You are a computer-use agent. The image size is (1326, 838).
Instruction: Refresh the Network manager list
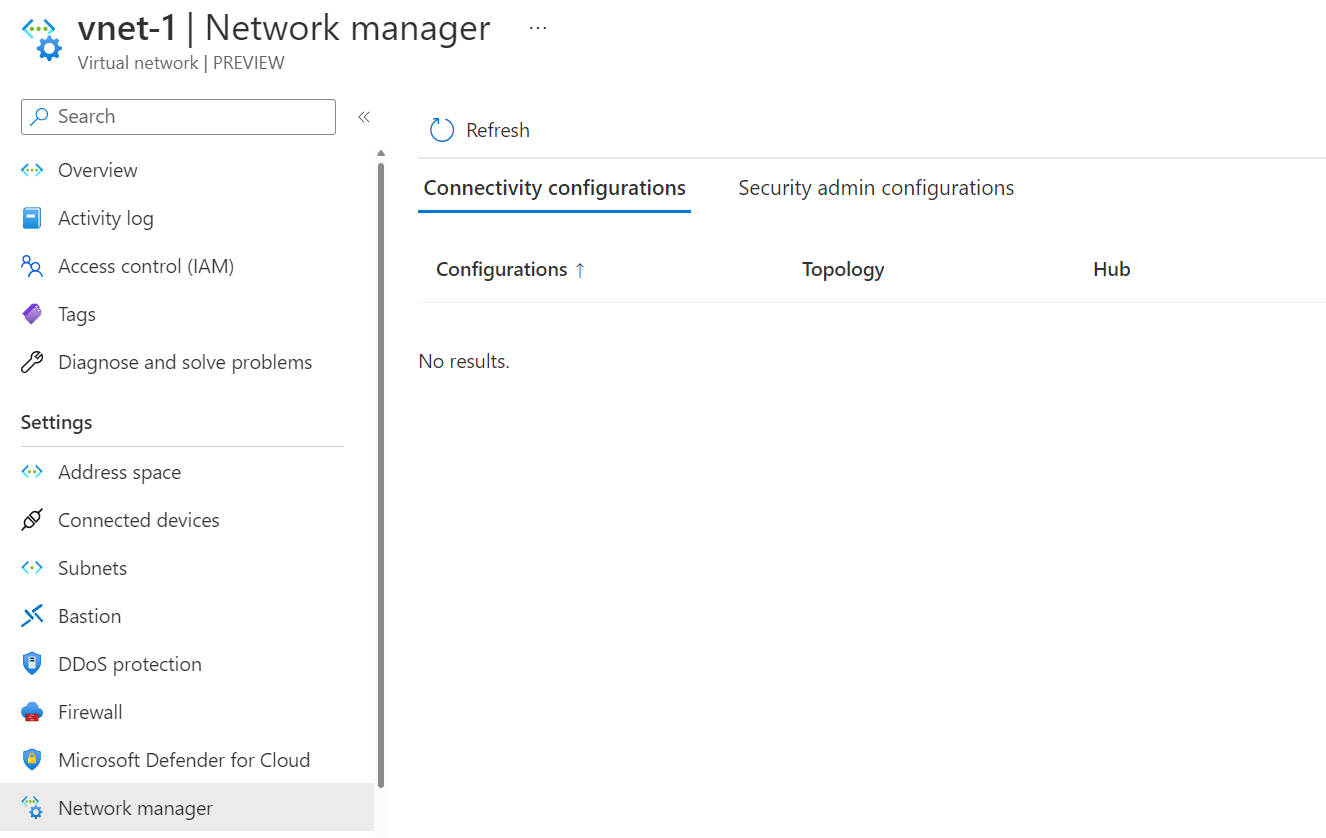click(x=480, y=130)
